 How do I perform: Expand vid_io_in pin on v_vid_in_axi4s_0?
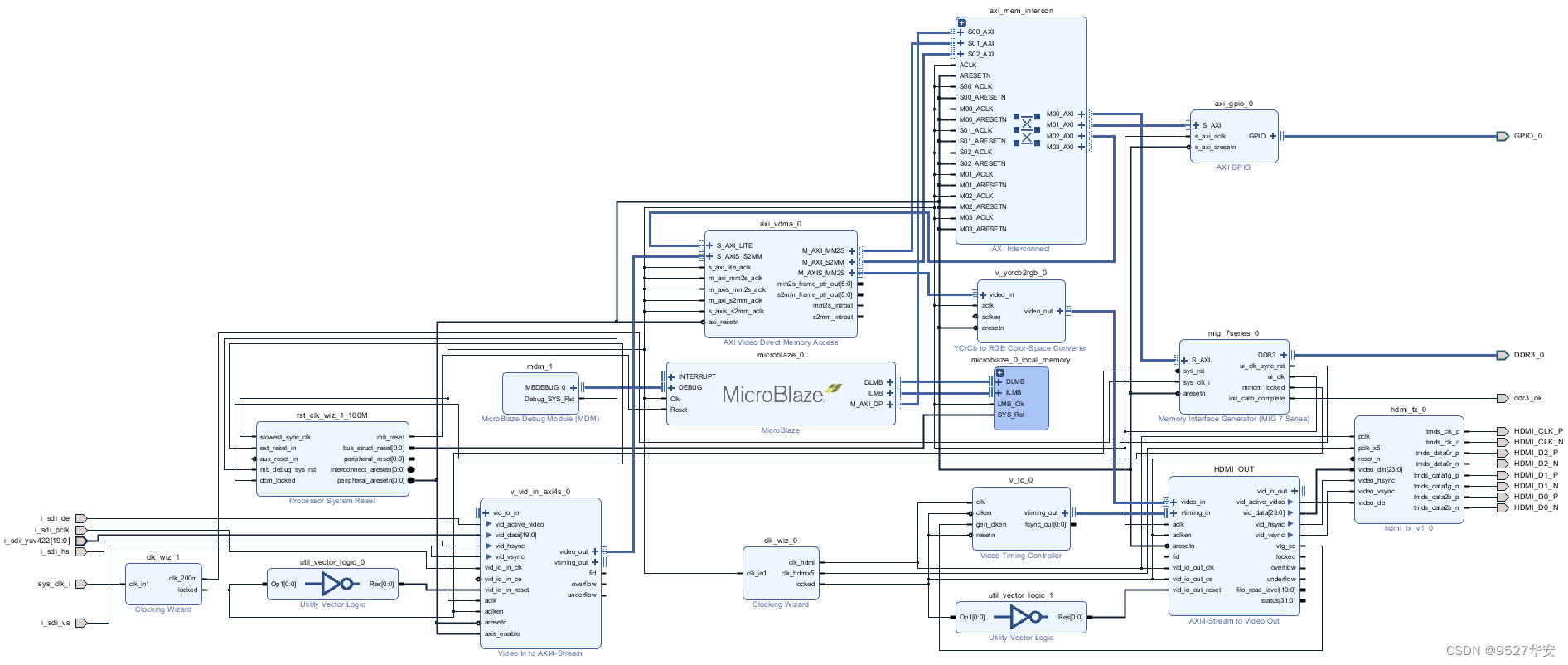[486, 512]
